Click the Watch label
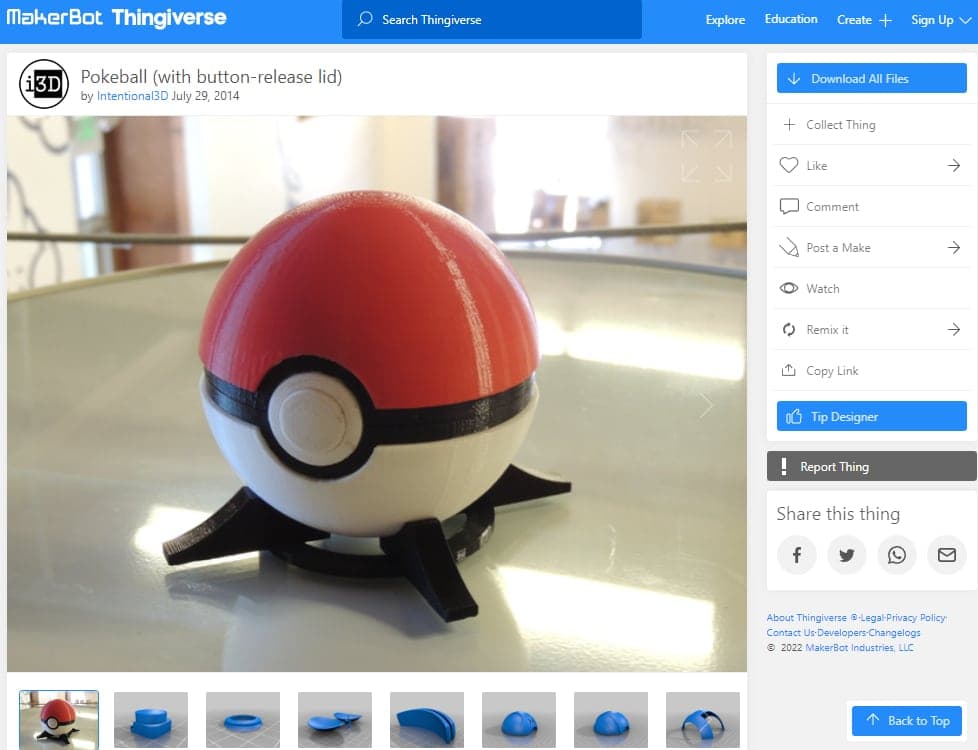This screenshot has height=750, width=978. 823,289
